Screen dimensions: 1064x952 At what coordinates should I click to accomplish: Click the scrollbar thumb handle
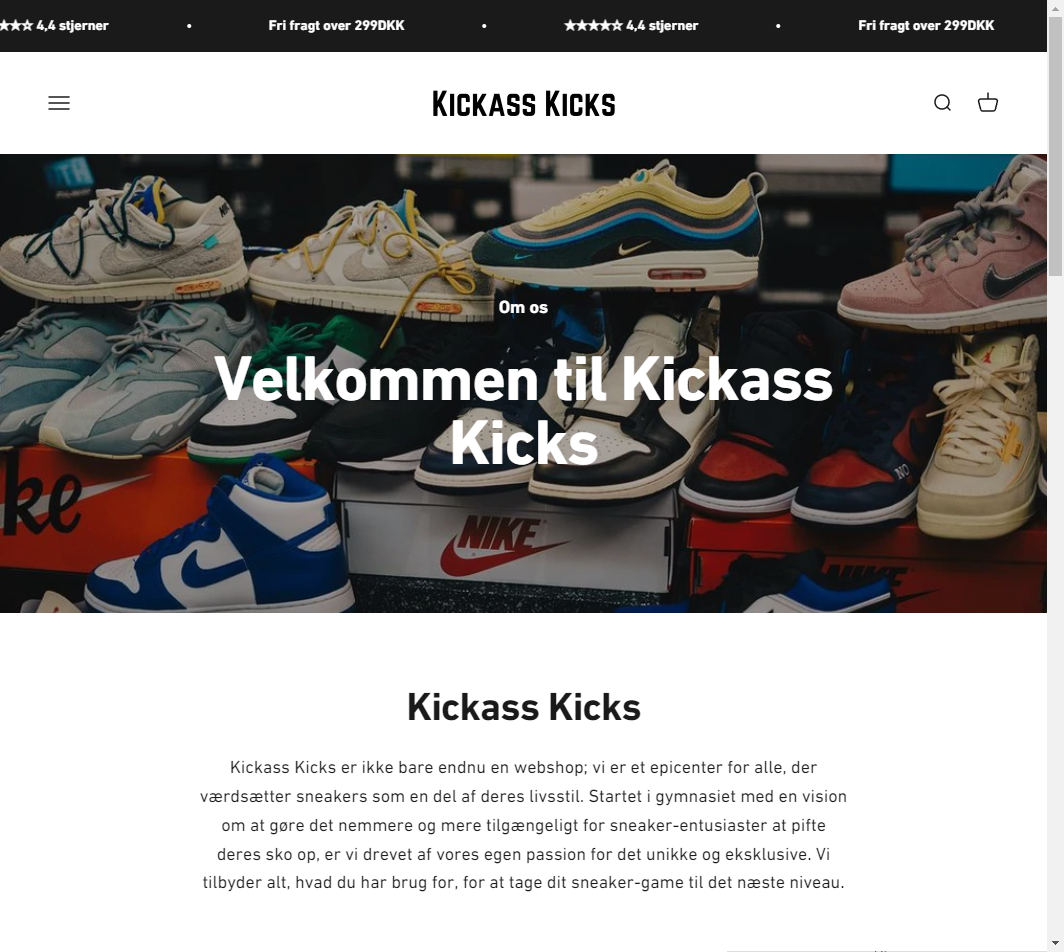click(1055, 146)
